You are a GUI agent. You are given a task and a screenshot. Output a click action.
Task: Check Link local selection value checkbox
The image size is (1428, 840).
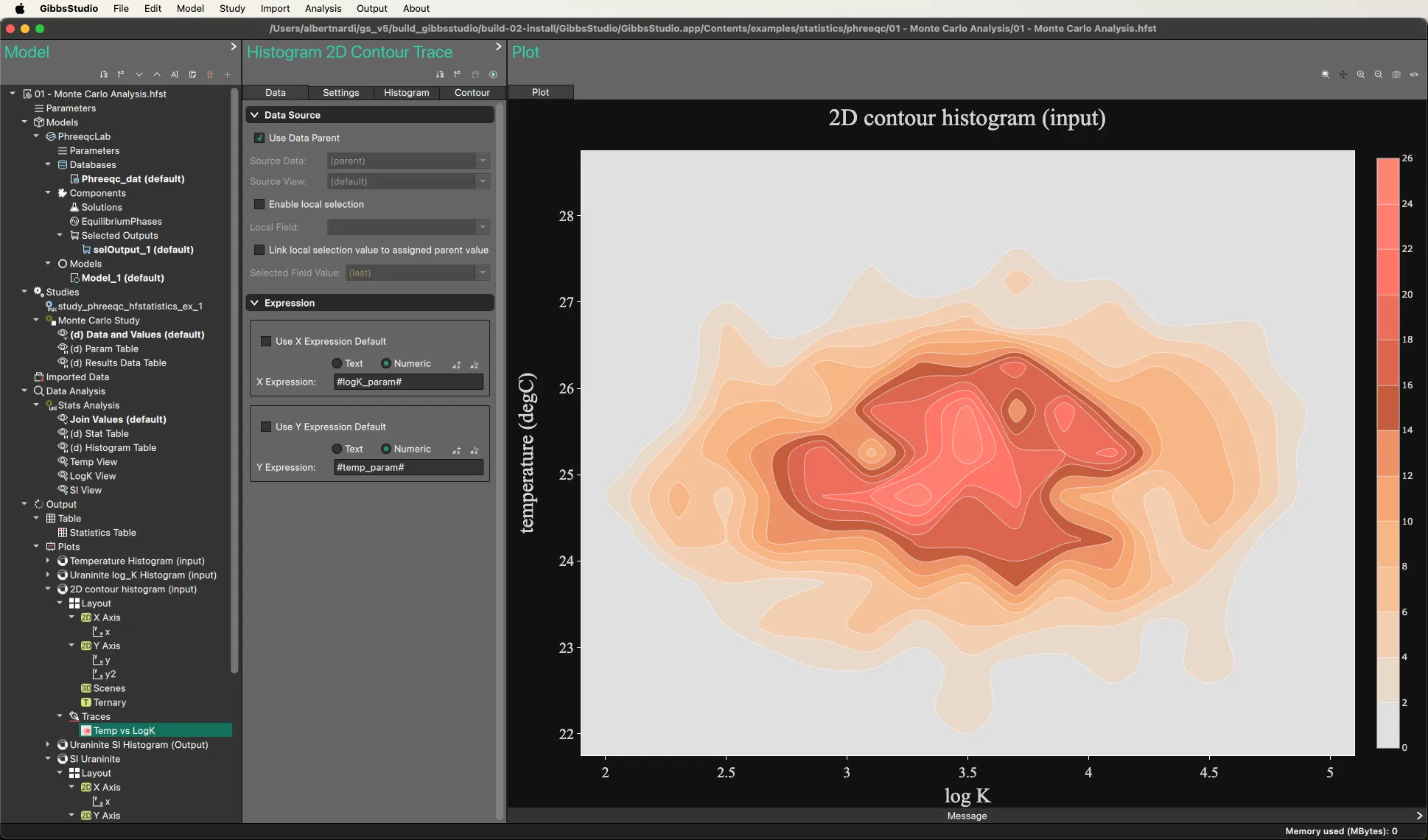tap(259, 250)
